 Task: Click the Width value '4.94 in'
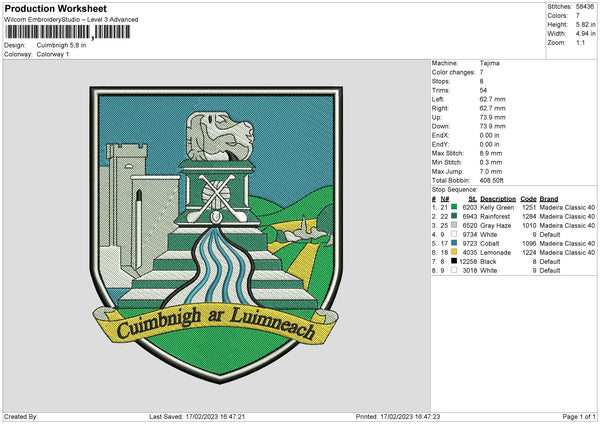pyautogui.click(x=585, y=34)
